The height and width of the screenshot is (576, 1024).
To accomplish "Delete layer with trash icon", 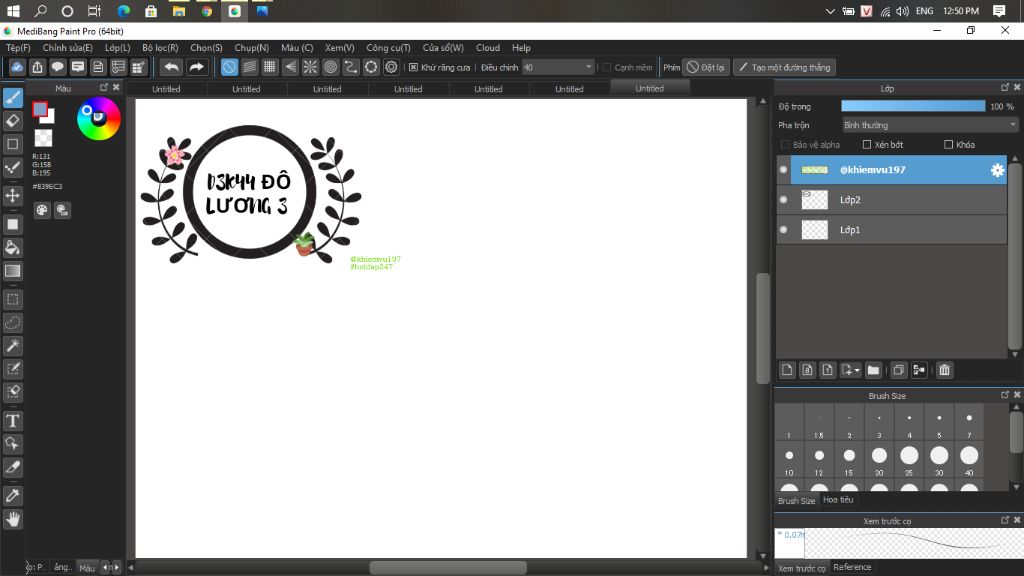I will pyautogui.click(x=944, y=370).
